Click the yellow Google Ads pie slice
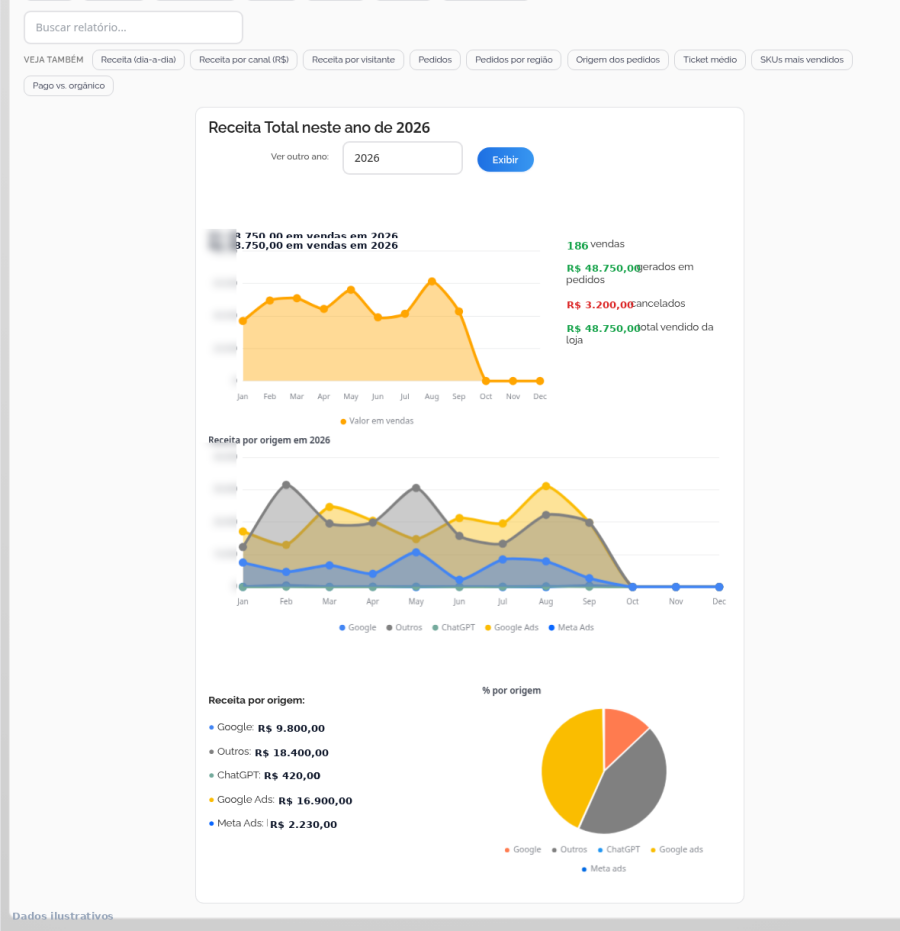 [570, 766]
